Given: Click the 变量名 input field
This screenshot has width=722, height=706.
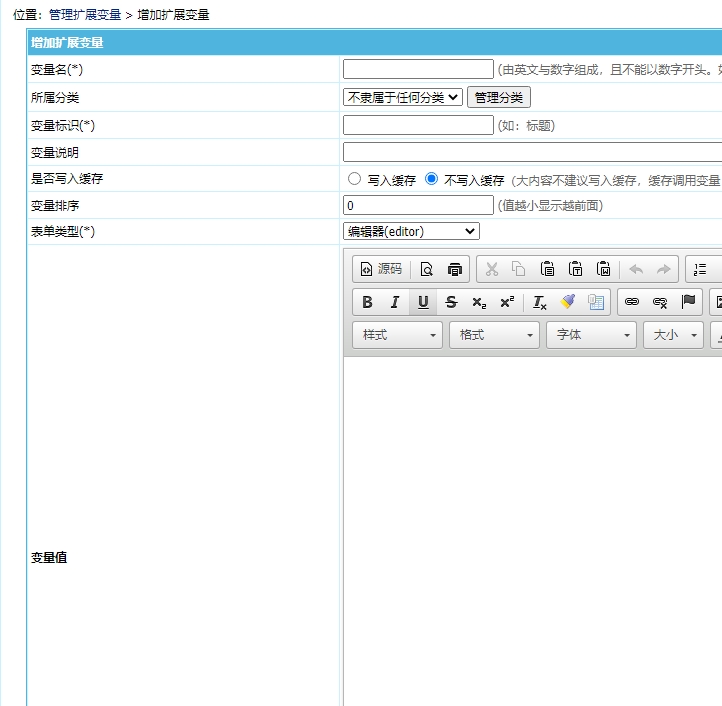Looking at the screenshot, I should [418, 69].
